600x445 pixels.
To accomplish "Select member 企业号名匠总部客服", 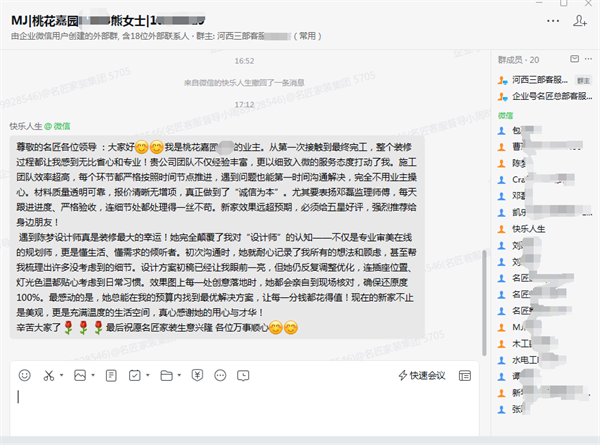I will click(x=545, y=96).
